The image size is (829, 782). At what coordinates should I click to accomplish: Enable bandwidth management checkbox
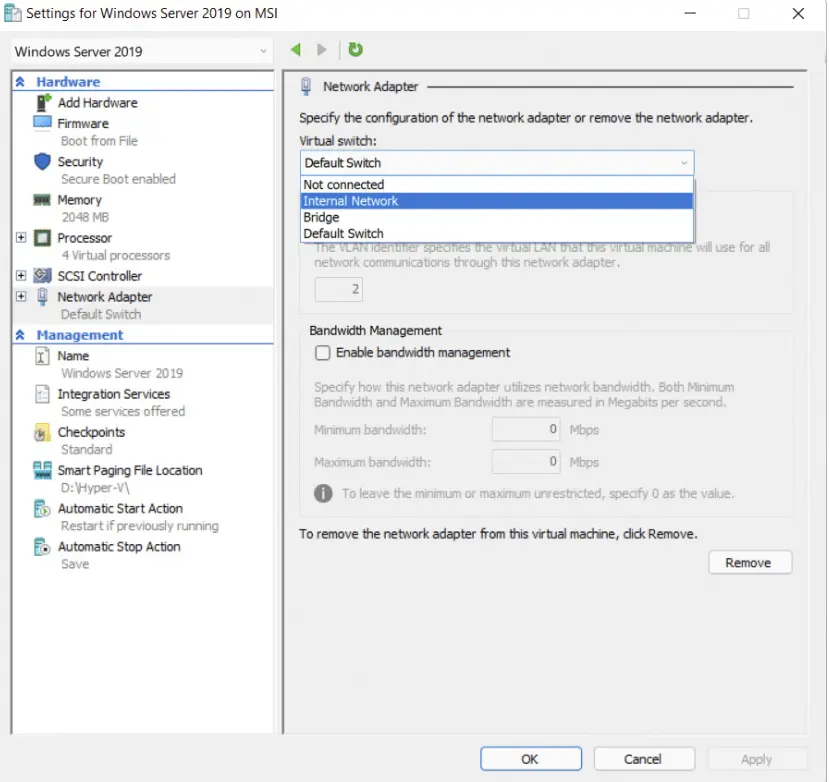323,353
